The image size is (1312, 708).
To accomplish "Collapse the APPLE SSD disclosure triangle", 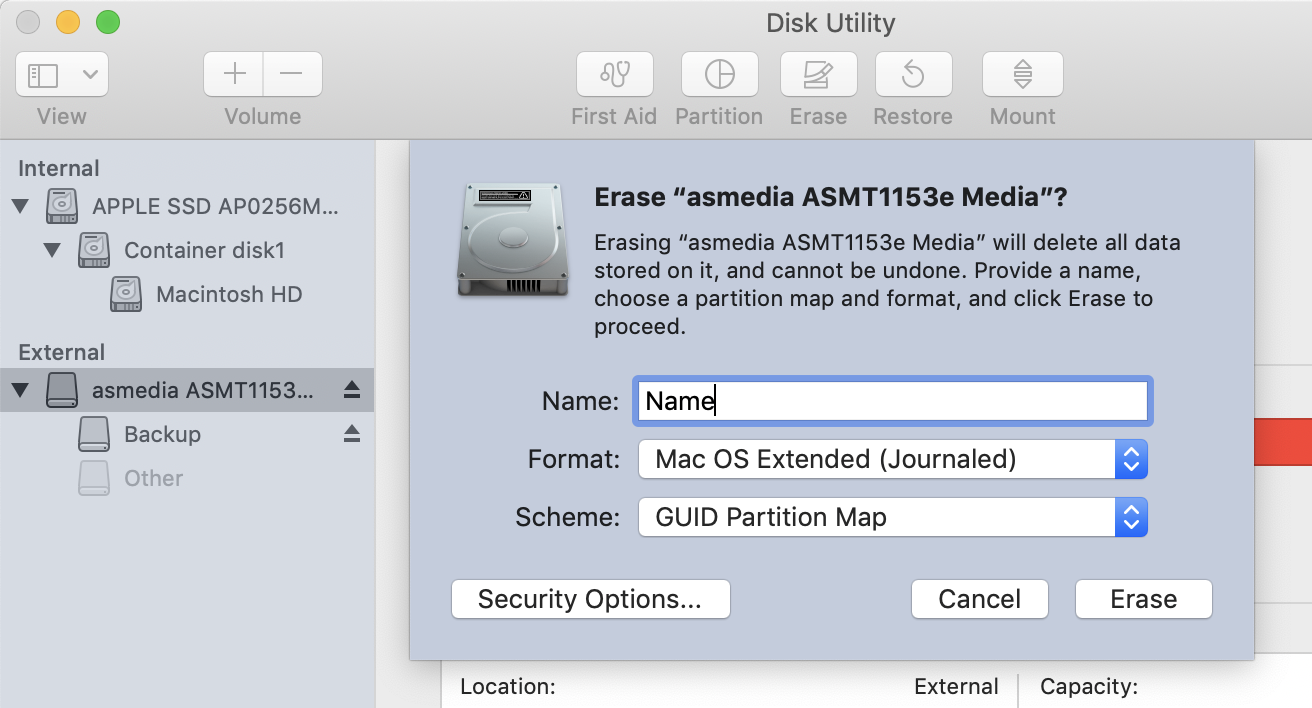I will click(x=21, y=207).
